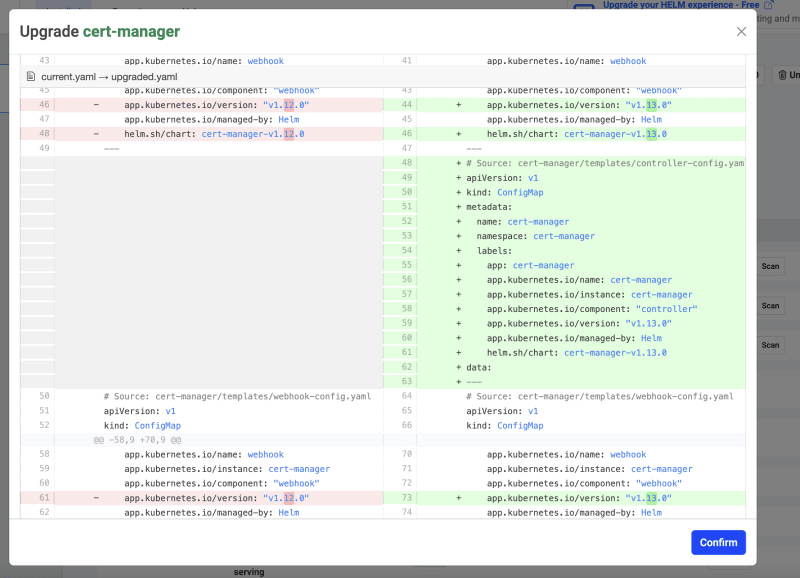Select the added metadata: line
Image resolution: width=800 pixels, height=578 pixels.
(x=564, y=207)
